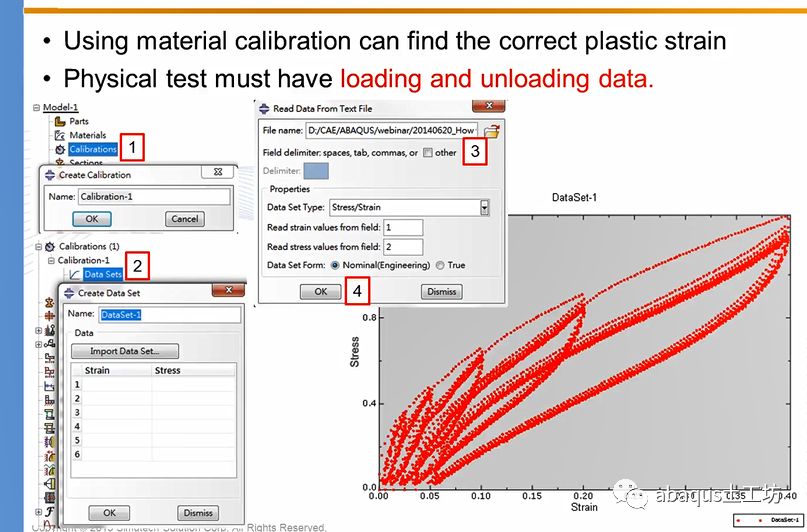The width and height of the screenshot is (807, 532).
Task: Click the Data Sets curve icon
Action: coord(75,274)
